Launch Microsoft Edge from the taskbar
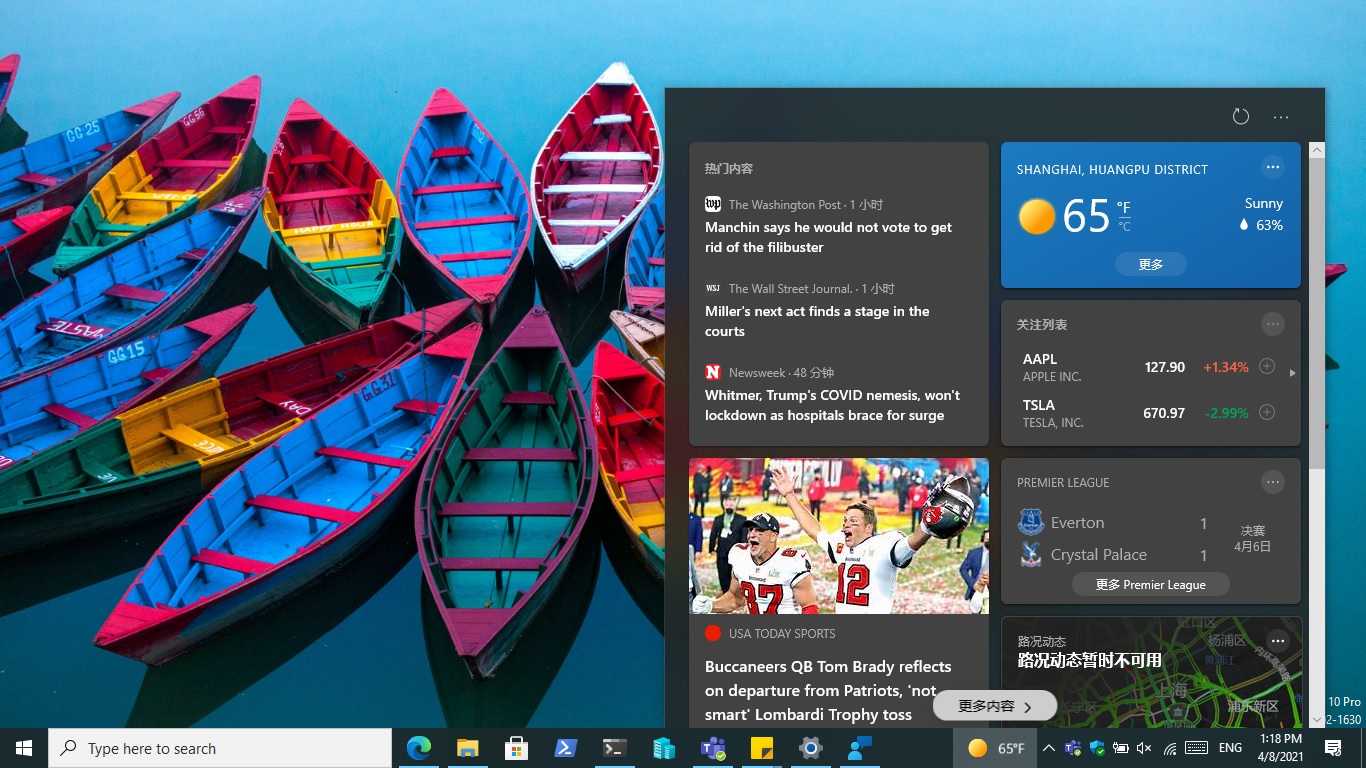 click(x=419, y=747)
